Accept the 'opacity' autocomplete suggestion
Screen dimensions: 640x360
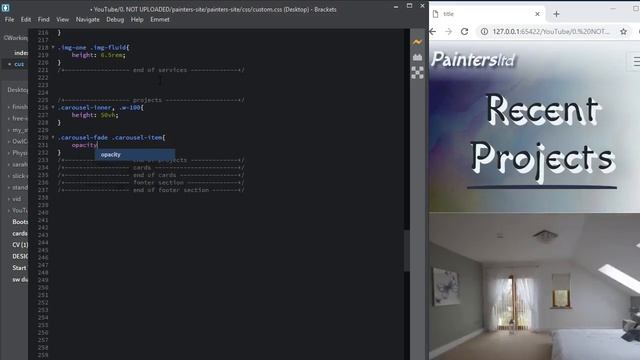(x=135, y=155)
